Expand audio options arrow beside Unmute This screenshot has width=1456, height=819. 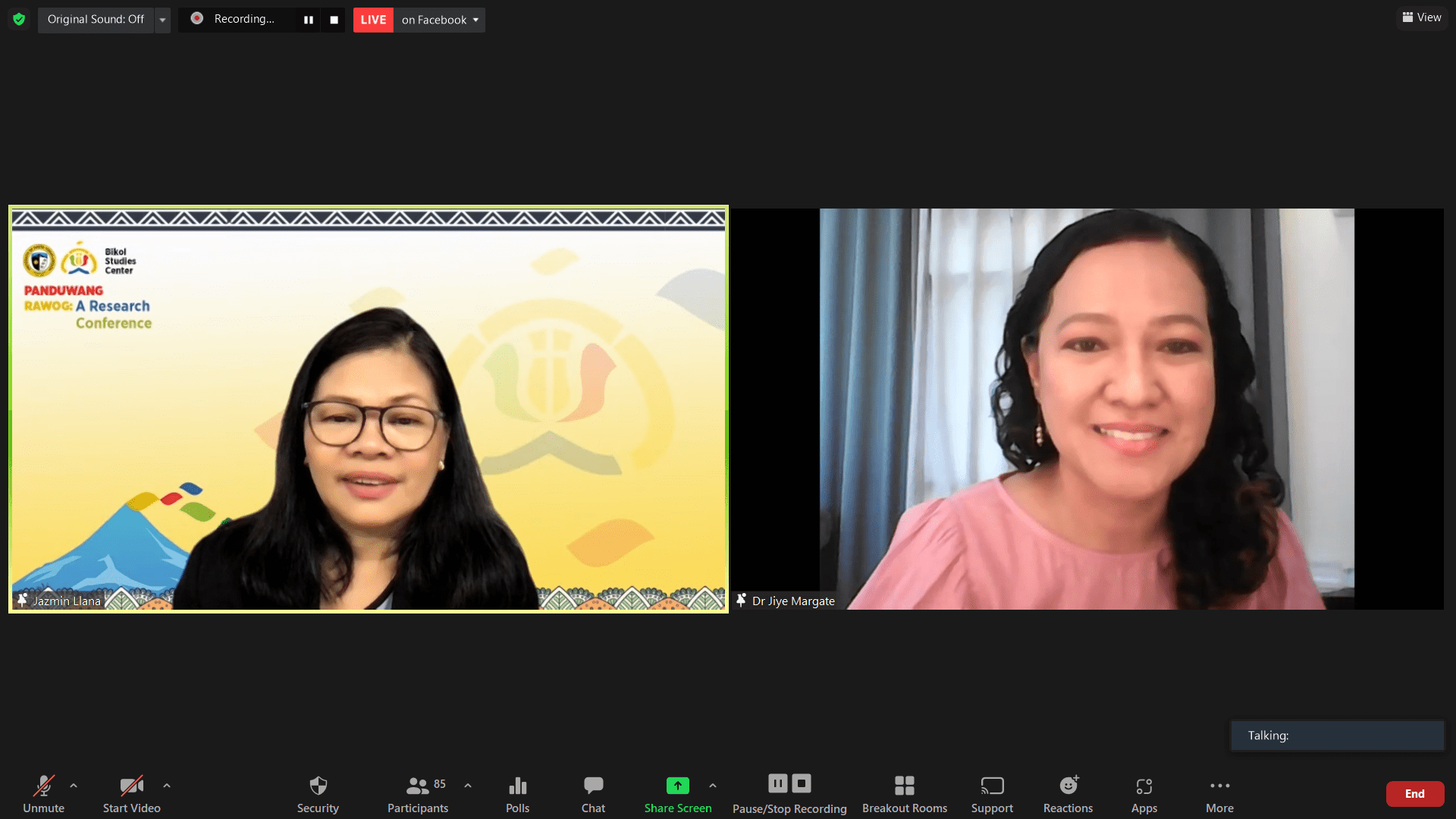[74, 786]
